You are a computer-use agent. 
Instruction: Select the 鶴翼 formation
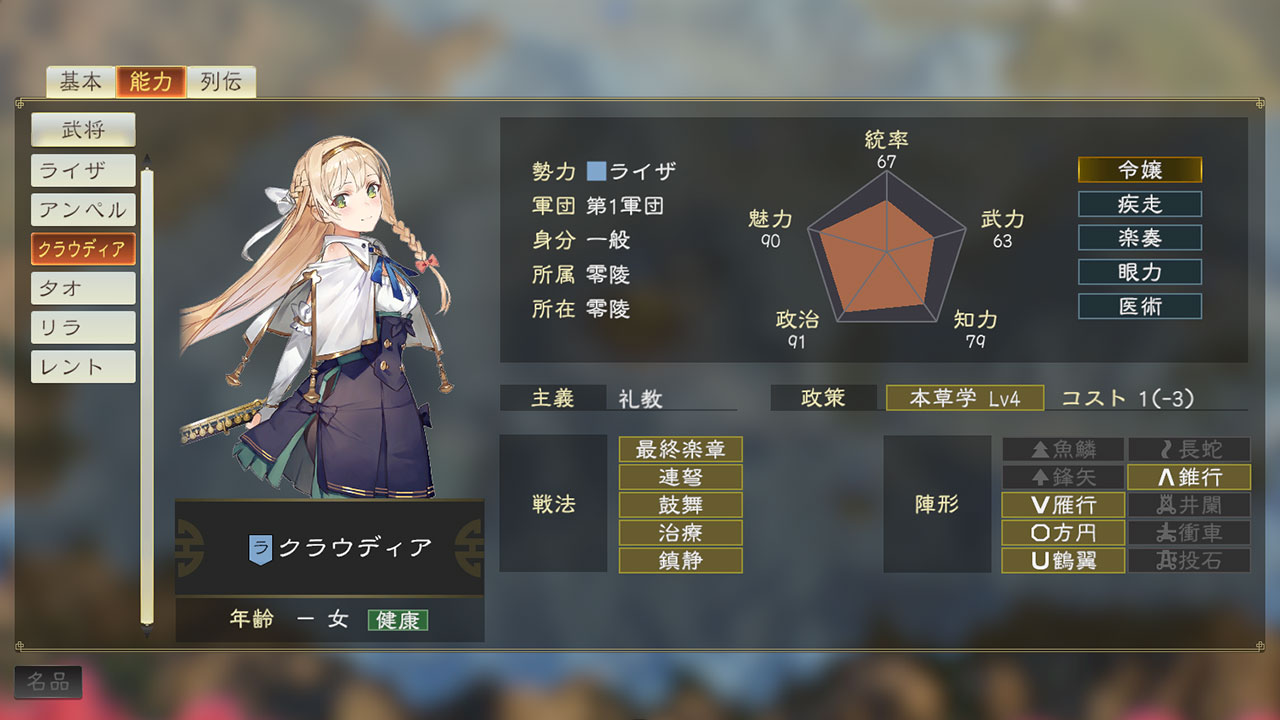tap(1063, 561)
